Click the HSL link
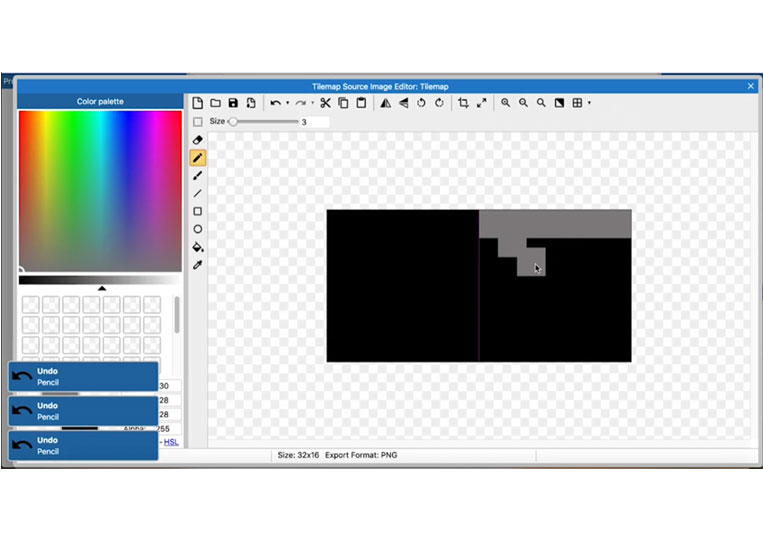This screenshot has width=763, height=541. (x=171, y=442)
